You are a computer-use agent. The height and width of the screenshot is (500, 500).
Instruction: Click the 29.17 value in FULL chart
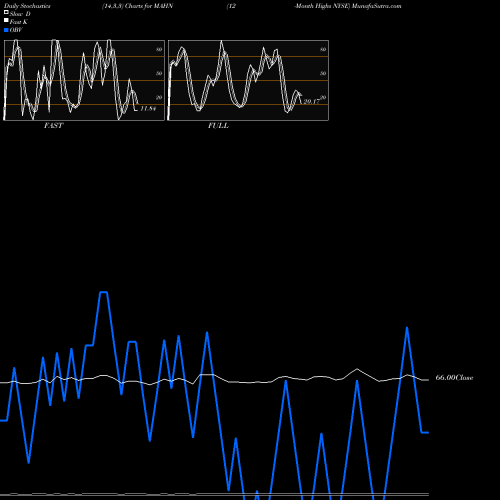(x=312, y=102)
